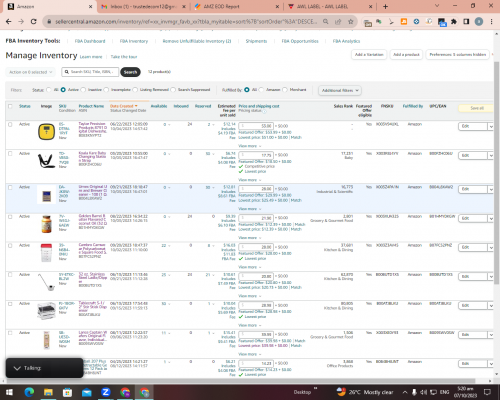This screenshot has width=500, height=400.
Task: Select the Status All radio button
Action: coord(49,90)
